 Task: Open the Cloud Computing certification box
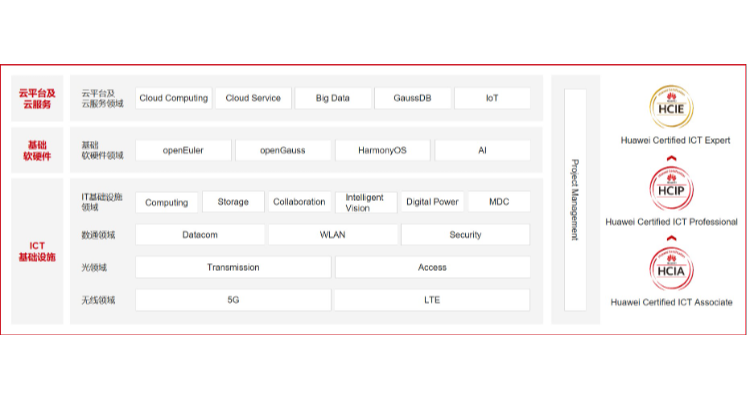pyautogui.click(x=173, y=98)
